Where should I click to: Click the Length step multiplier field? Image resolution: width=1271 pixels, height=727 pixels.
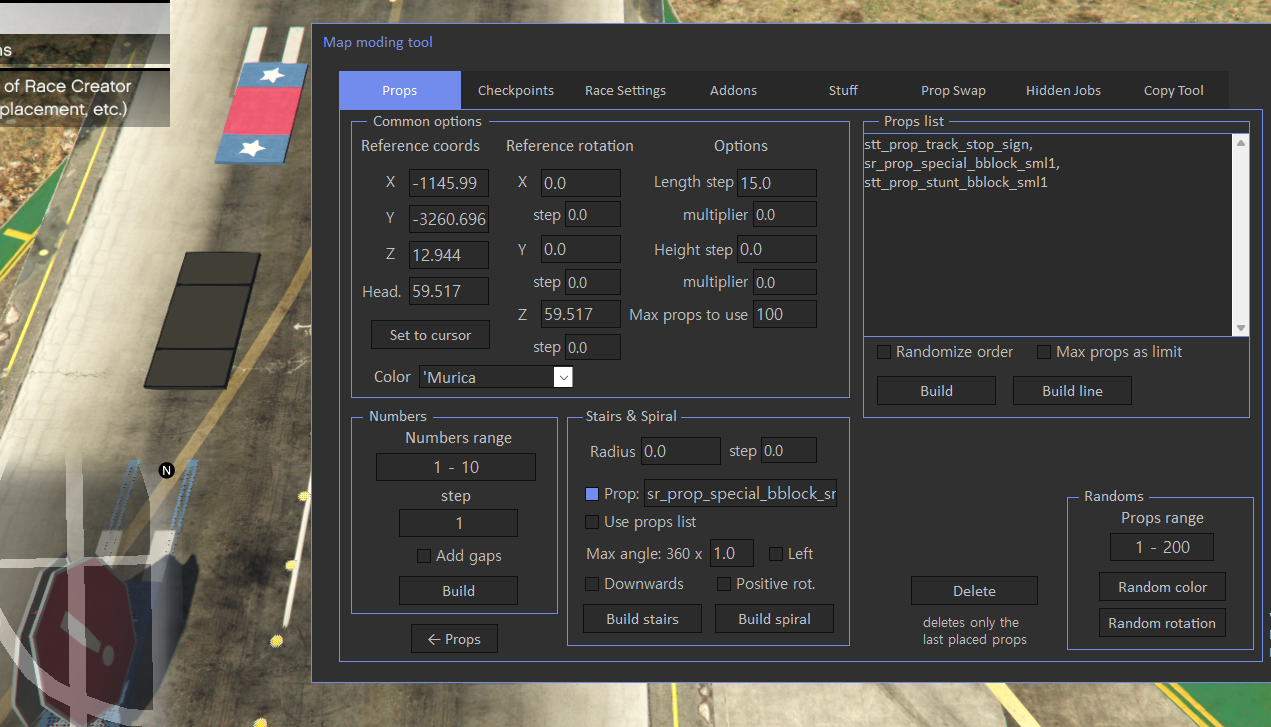click(x=785, y=215)
